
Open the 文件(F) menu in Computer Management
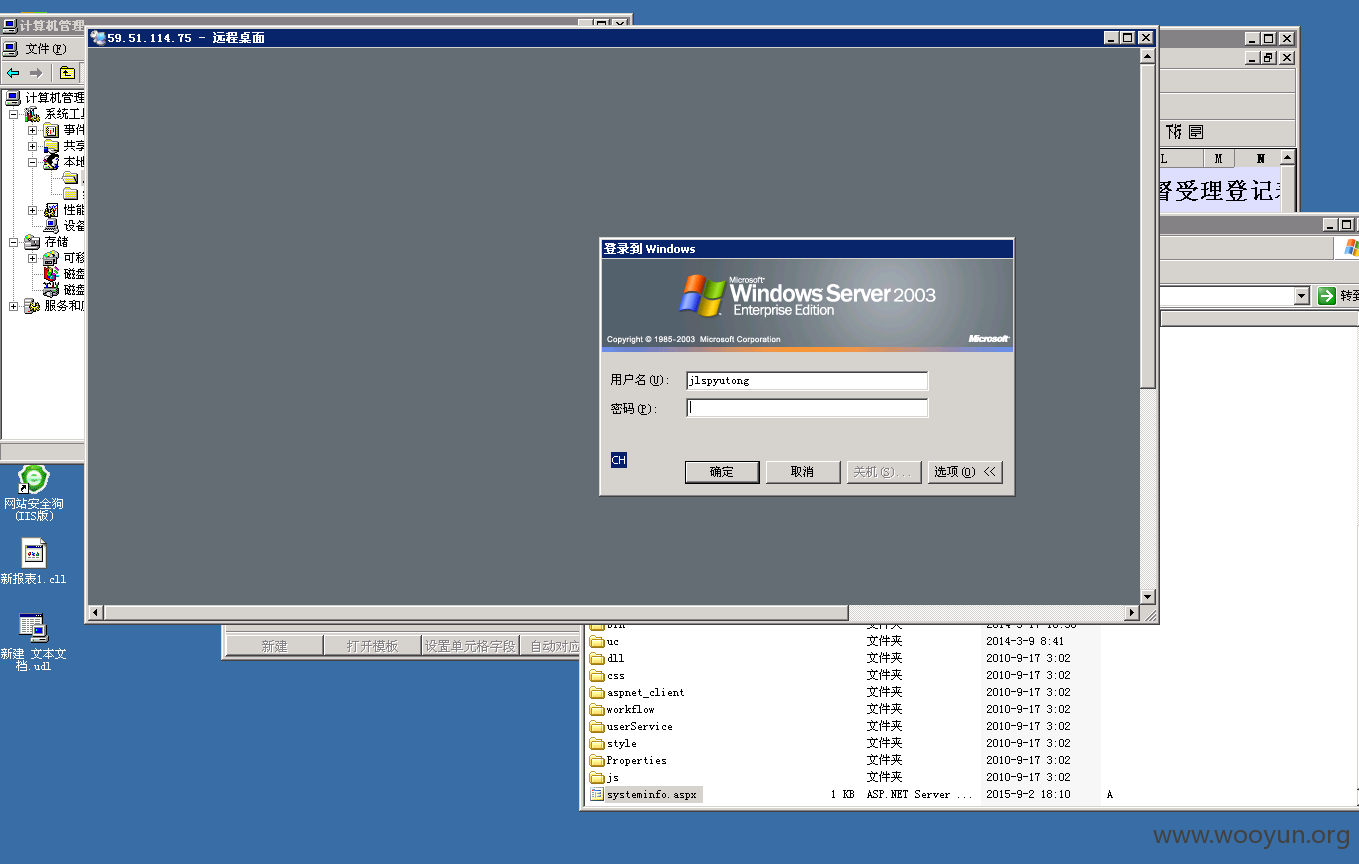click(x=45, y=49)
